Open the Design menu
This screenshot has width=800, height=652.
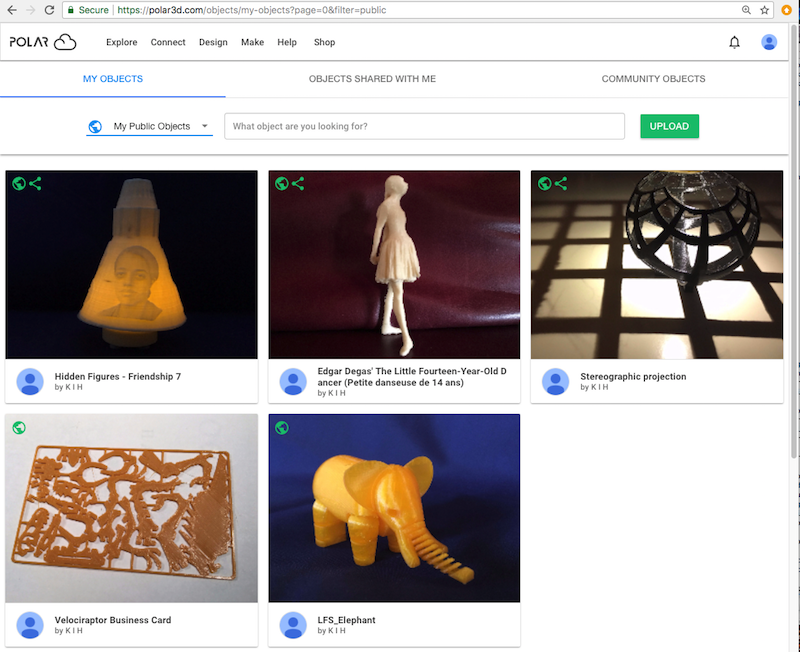tap(213, 42)
